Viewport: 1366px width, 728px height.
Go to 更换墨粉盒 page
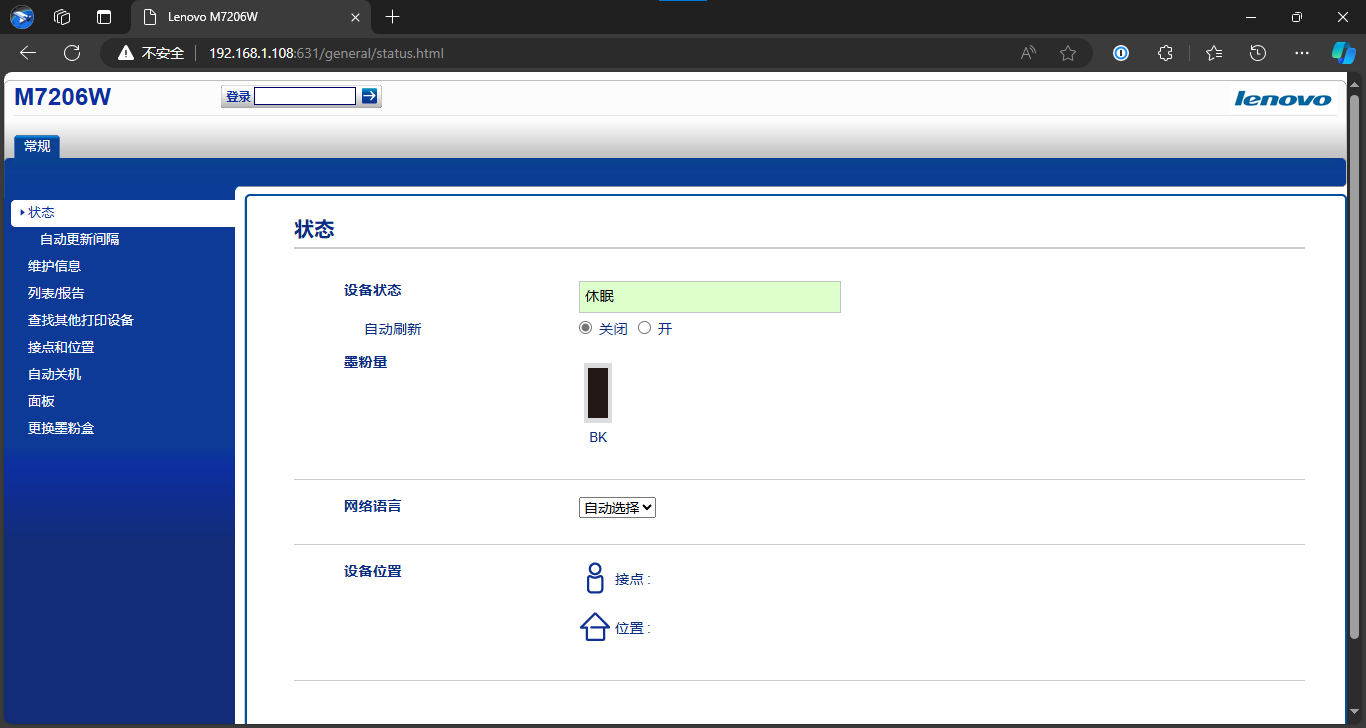pyautogui.click(x=61, y=428)
